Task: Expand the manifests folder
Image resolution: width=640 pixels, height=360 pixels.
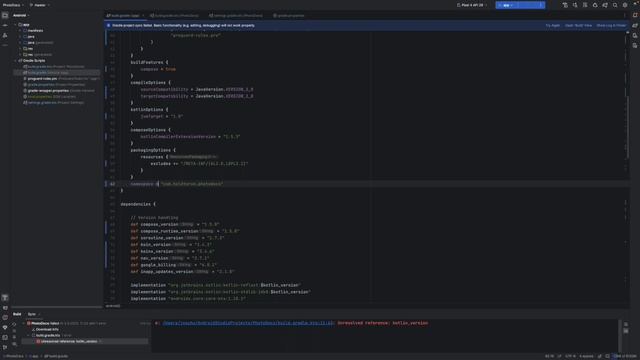Action: pos(20,31)
